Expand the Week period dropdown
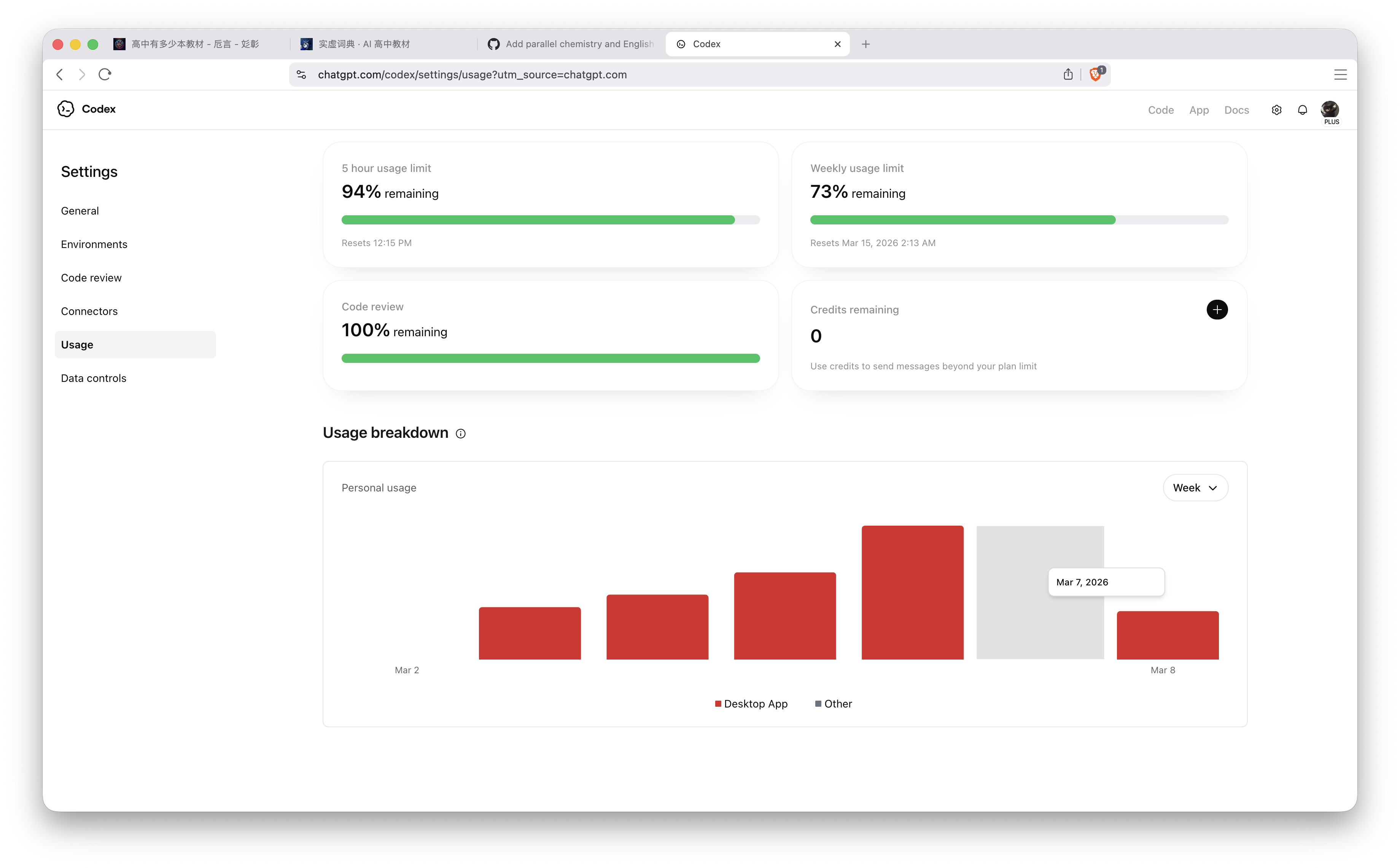This screenshot has height=868, width=1400. [1195, 487]
